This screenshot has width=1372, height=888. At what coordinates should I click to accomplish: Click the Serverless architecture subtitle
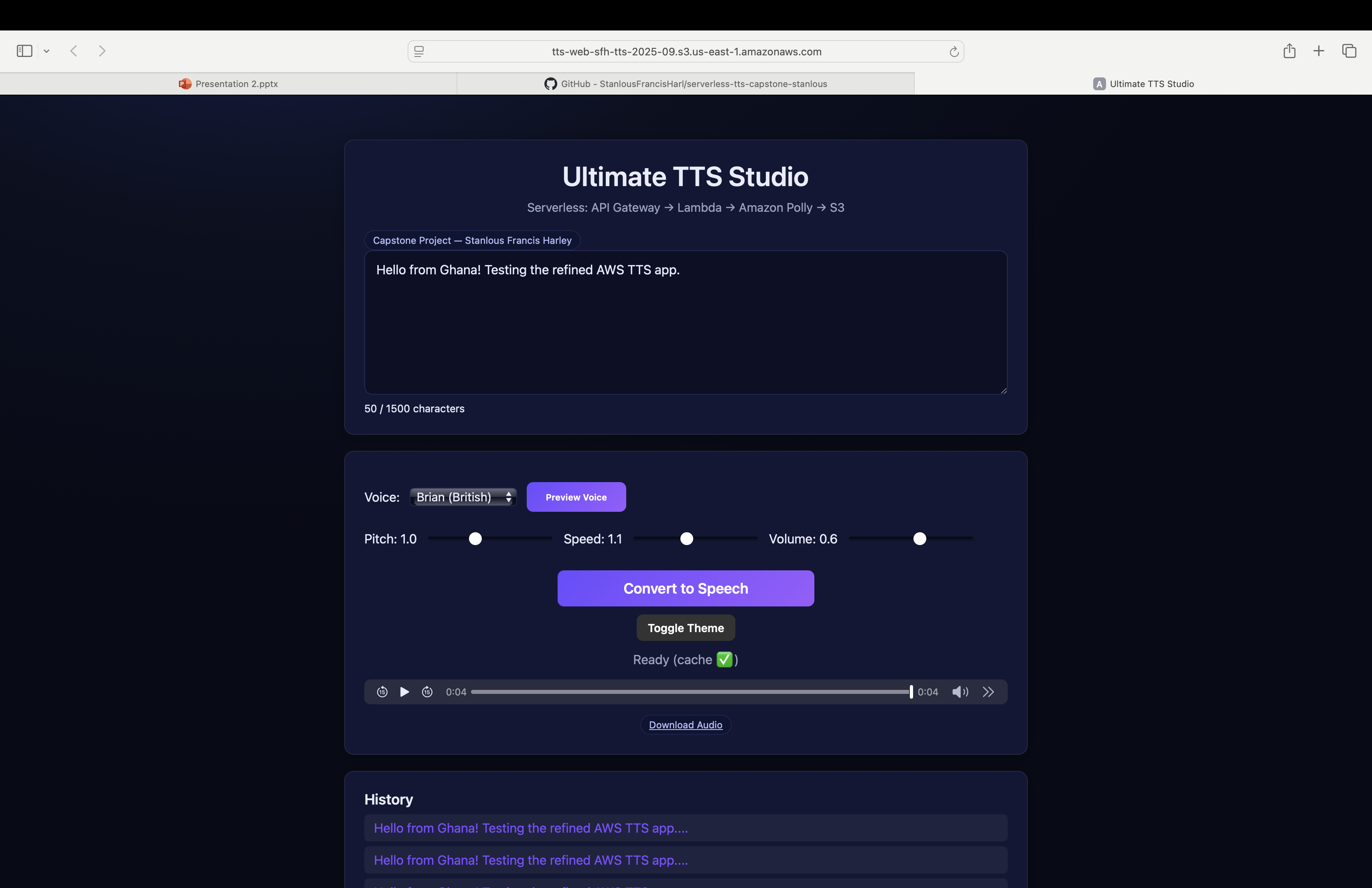point(686,207)
